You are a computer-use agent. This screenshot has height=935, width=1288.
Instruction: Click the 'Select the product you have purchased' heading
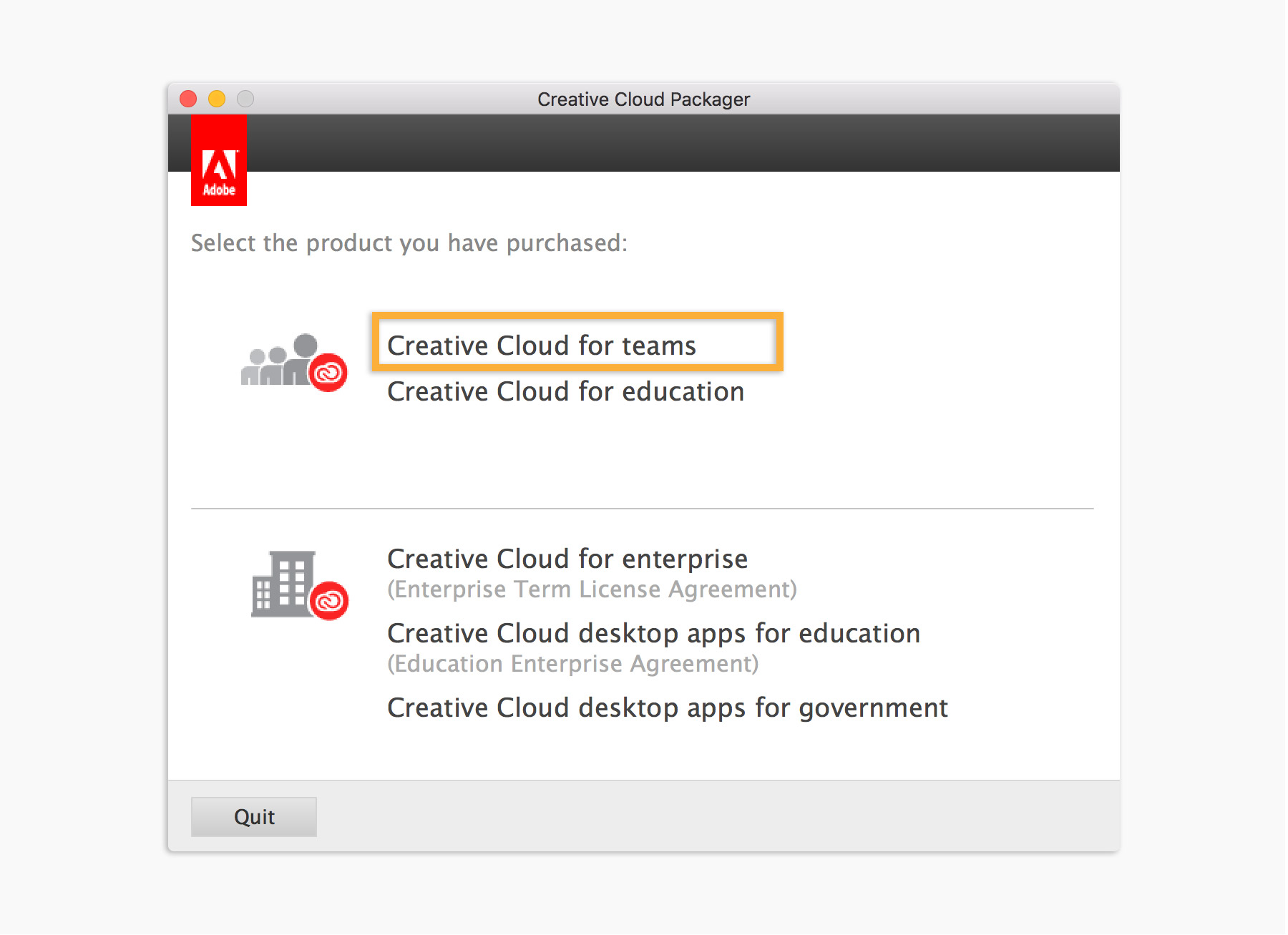tap(409, 243)
